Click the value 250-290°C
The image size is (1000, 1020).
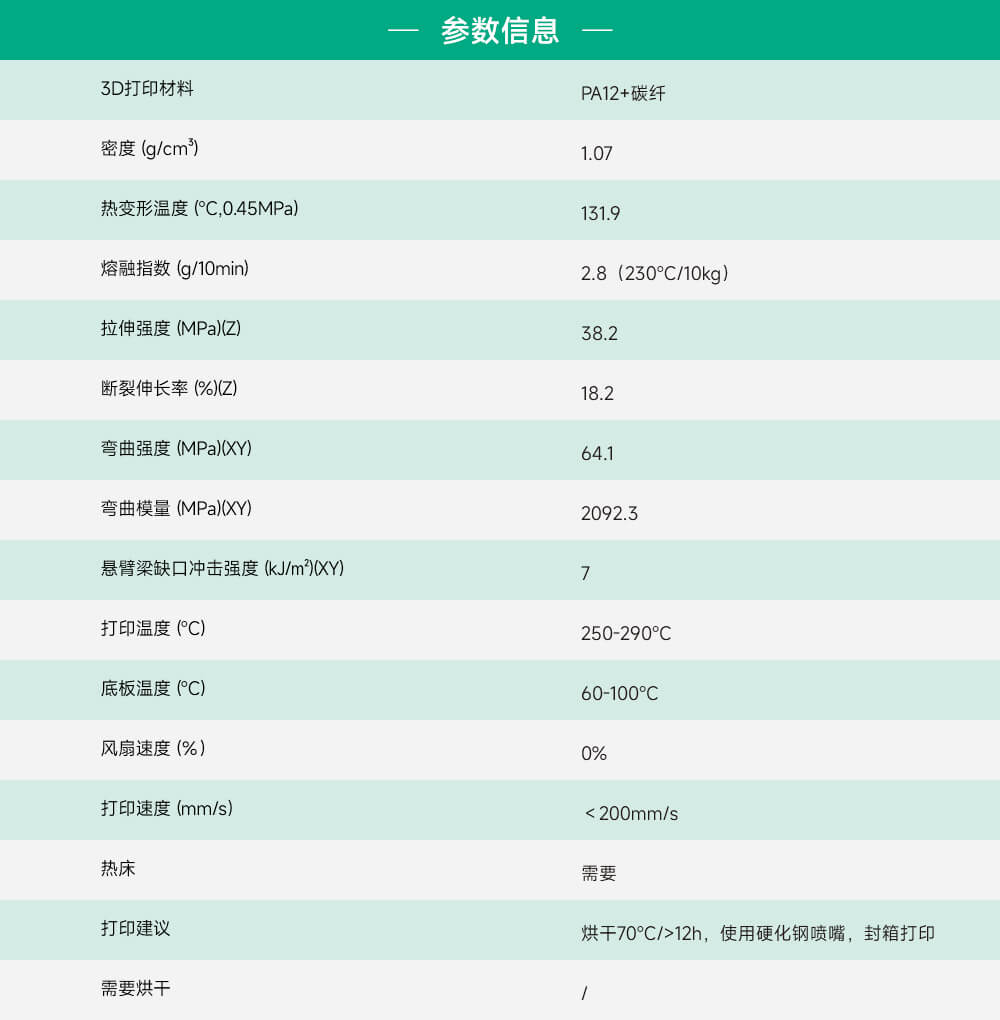coord(626,633)
